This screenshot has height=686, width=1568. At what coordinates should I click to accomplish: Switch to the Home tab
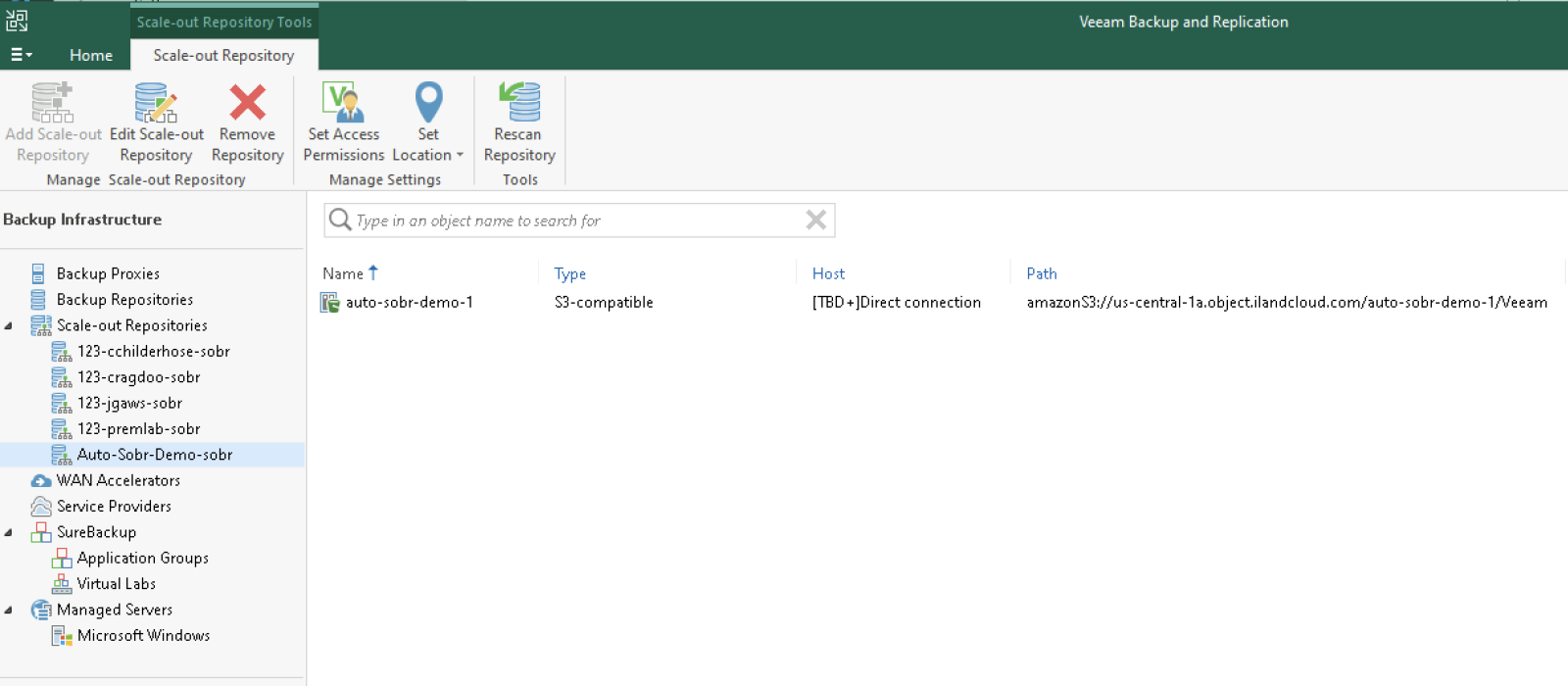(x=91, y=56)
